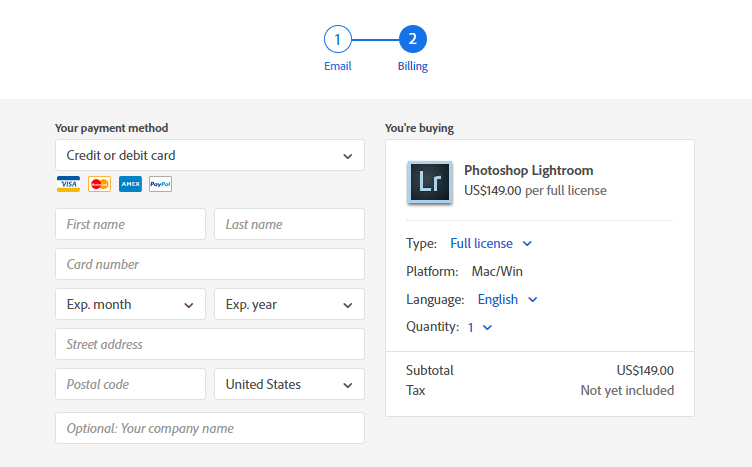Expand the Exp. month dropdown
Screen dimensions: 752x467
[x=130, y=304]
